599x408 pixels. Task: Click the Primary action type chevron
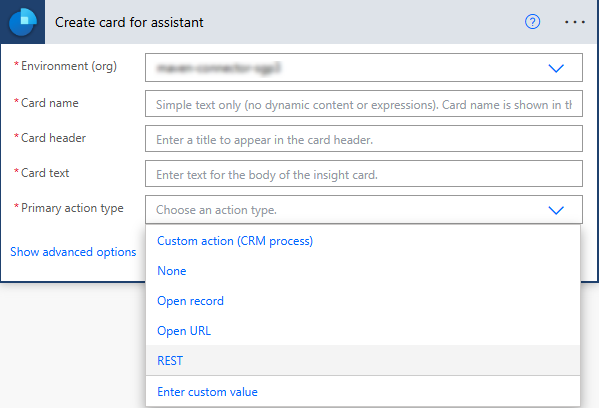[x=556, y=210]
